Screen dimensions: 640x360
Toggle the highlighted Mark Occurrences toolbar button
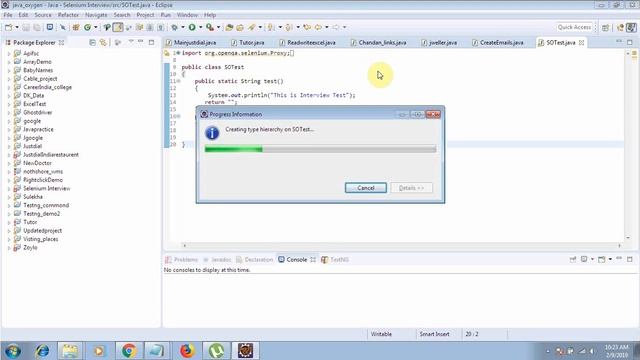coord(118,27)
